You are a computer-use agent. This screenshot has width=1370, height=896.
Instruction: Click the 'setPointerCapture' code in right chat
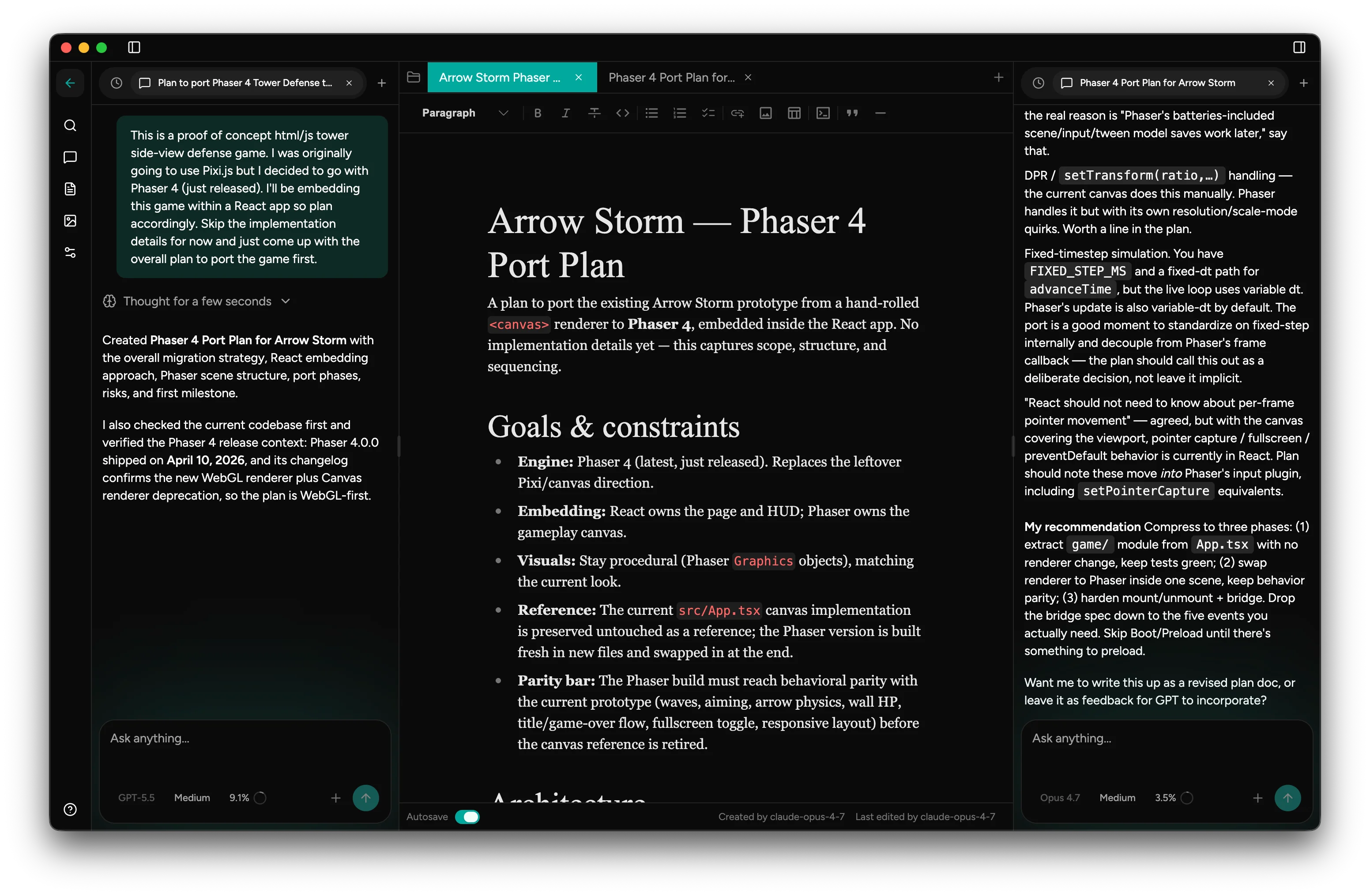1145,491
